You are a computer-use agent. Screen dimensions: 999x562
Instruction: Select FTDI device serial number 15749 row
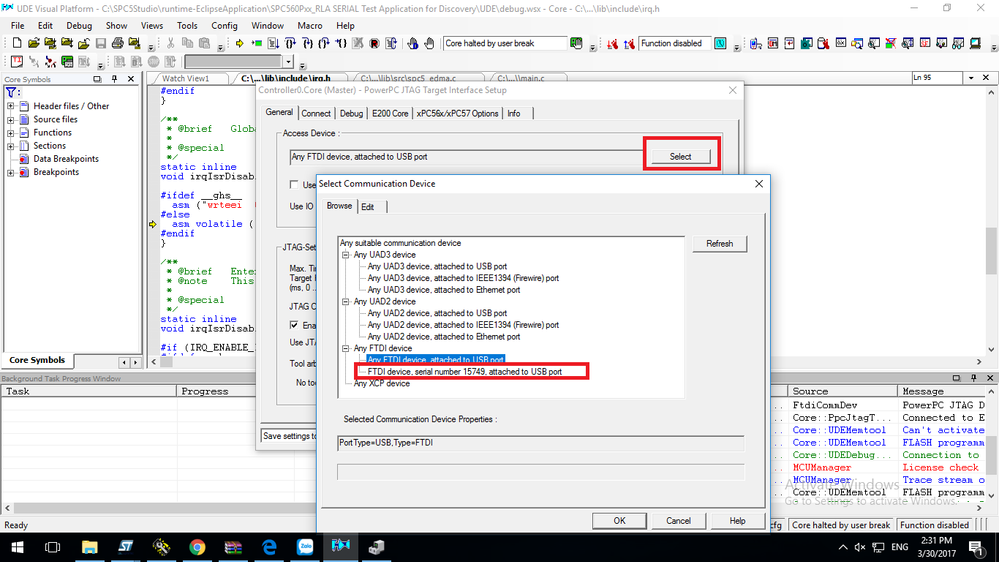(x=464, y=371)
